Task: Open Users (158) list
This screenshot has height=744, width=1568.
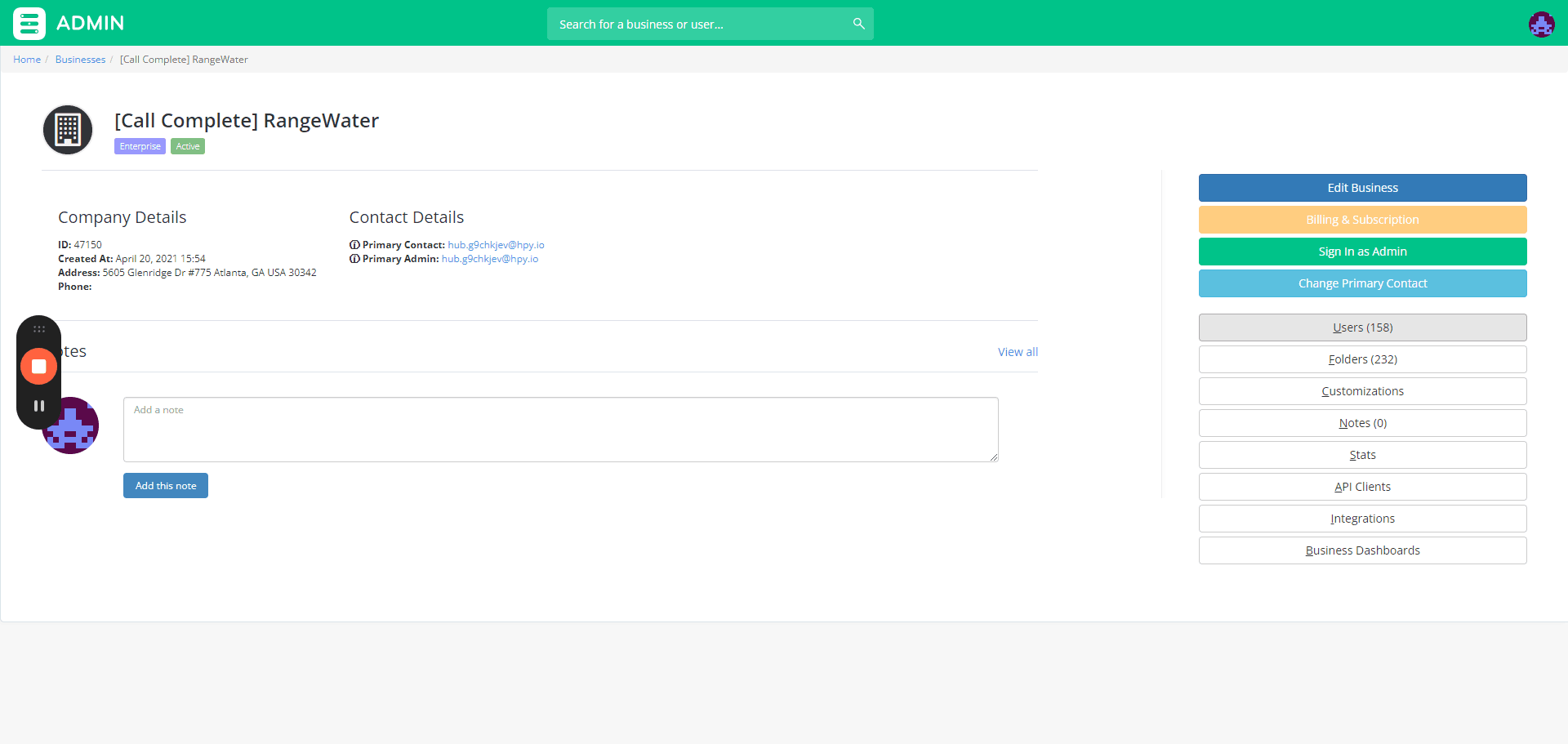Action: coord(1362,327)
